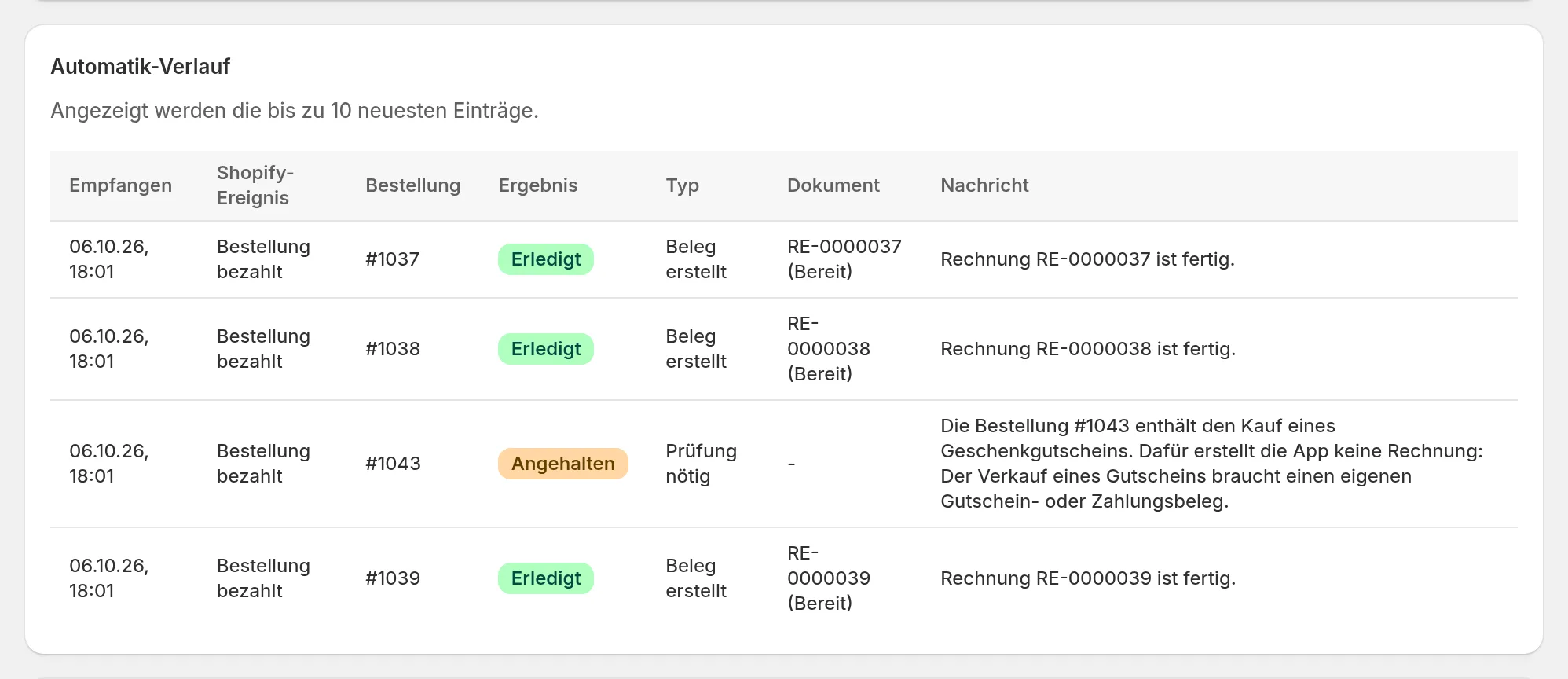Click "Bestellung bezahlt" in the #1039 row
This screenshot has height=679, width=1568.
coord(263,578)
